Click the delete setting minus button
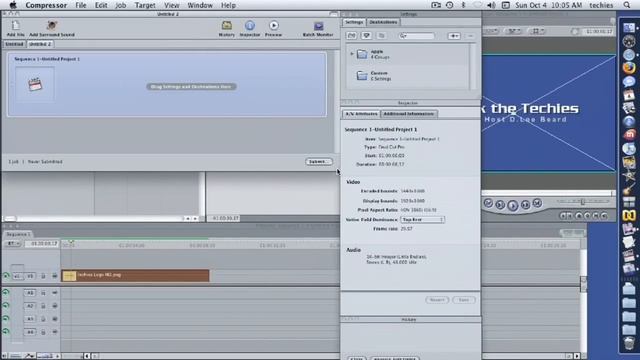The image size is (640, 360). tap(470, 36)
